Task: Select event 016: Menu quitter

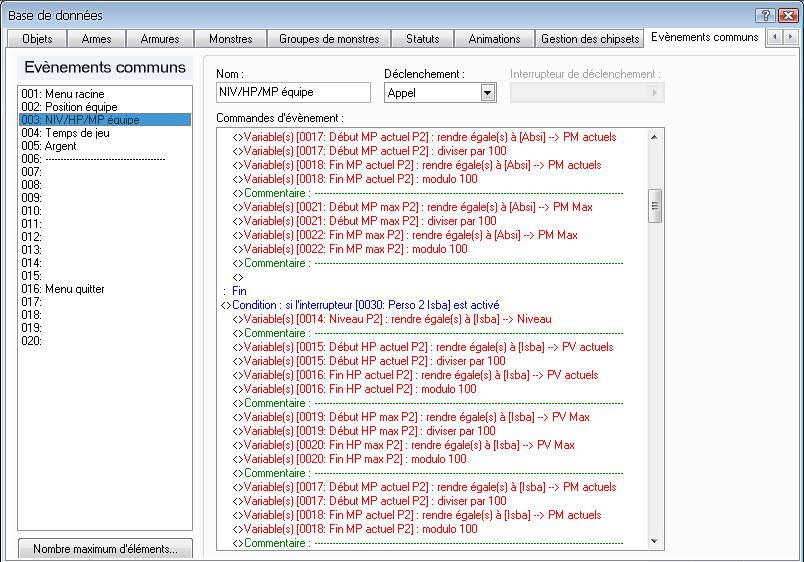Action: (105, 289)
